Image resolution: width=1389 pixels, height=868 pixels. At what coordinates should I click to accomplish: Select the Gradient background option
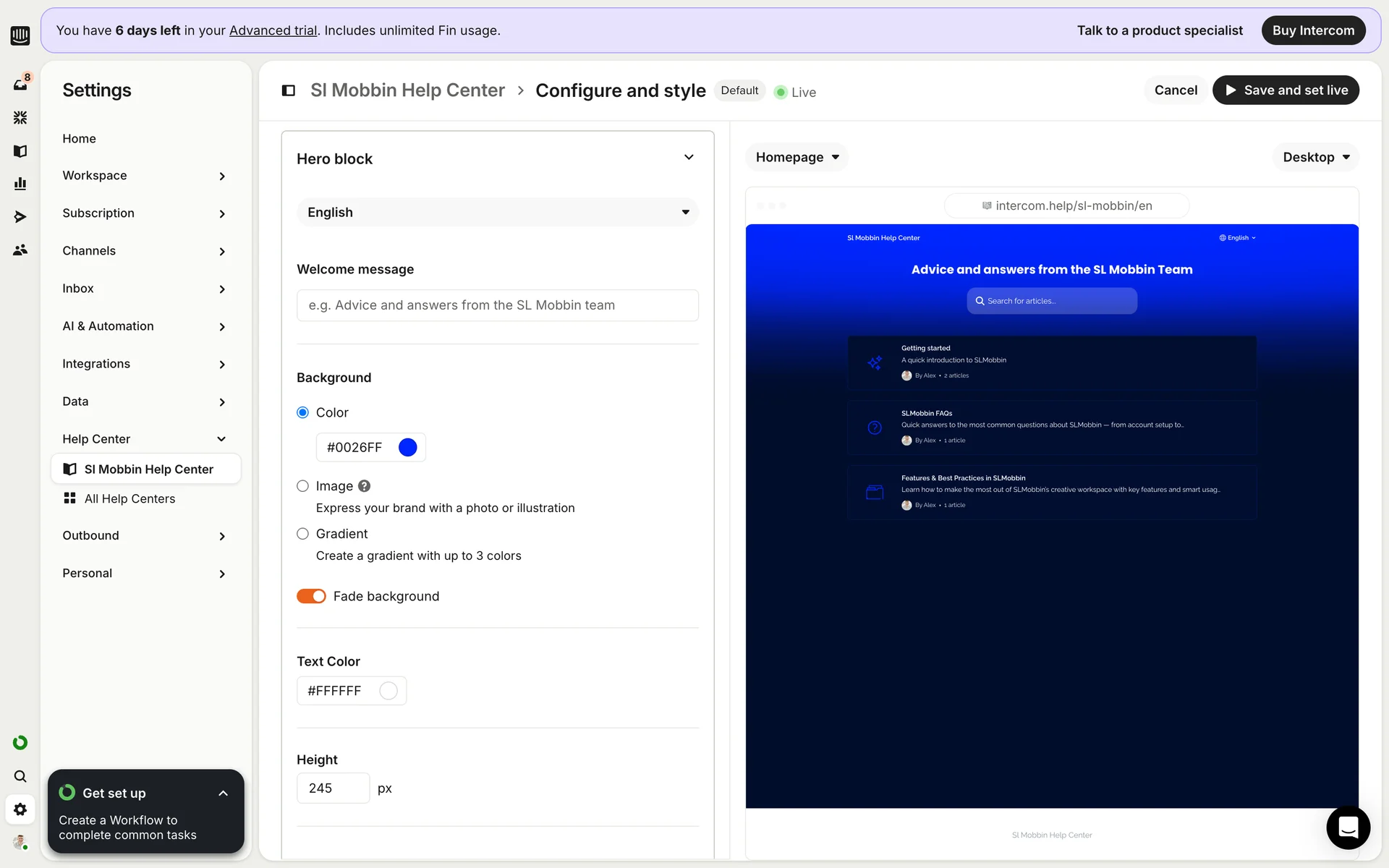[302, 534]
